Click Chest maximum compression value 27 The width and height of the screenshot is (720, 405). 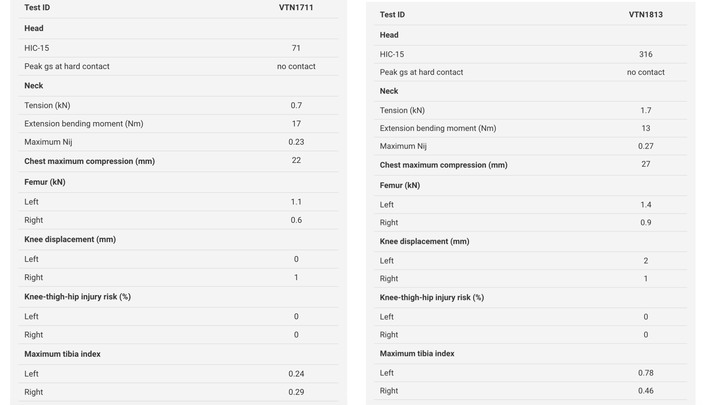tap(646, 164)
